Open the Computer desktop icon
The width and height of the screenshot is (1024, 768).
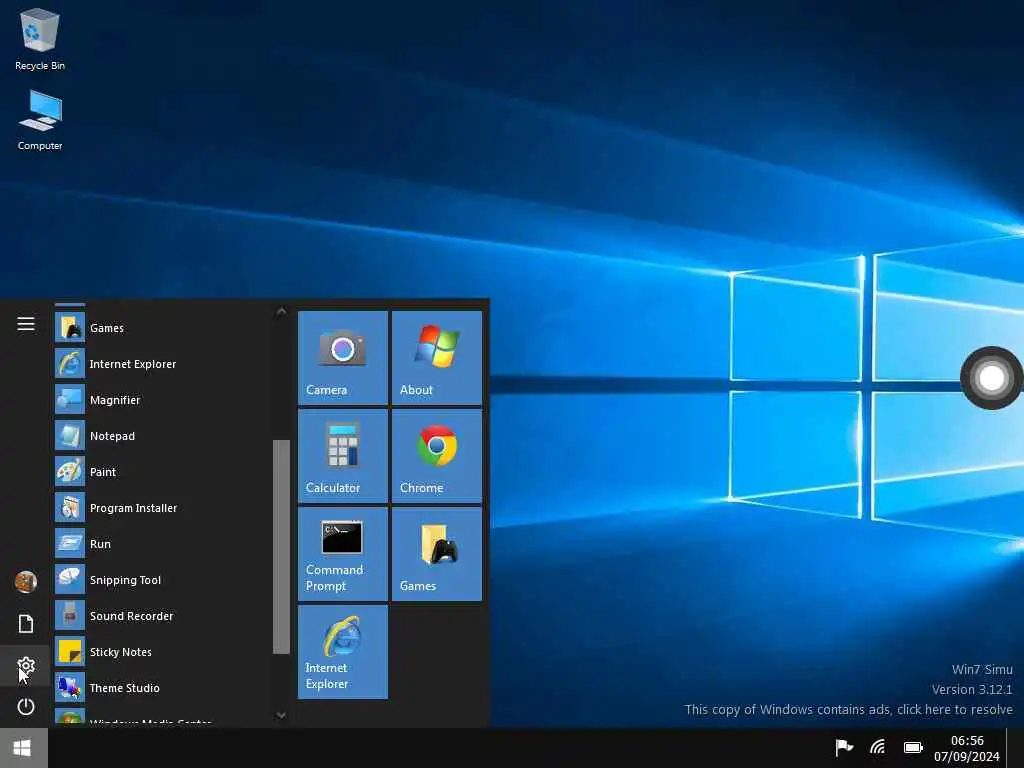[x=40, y=120]
